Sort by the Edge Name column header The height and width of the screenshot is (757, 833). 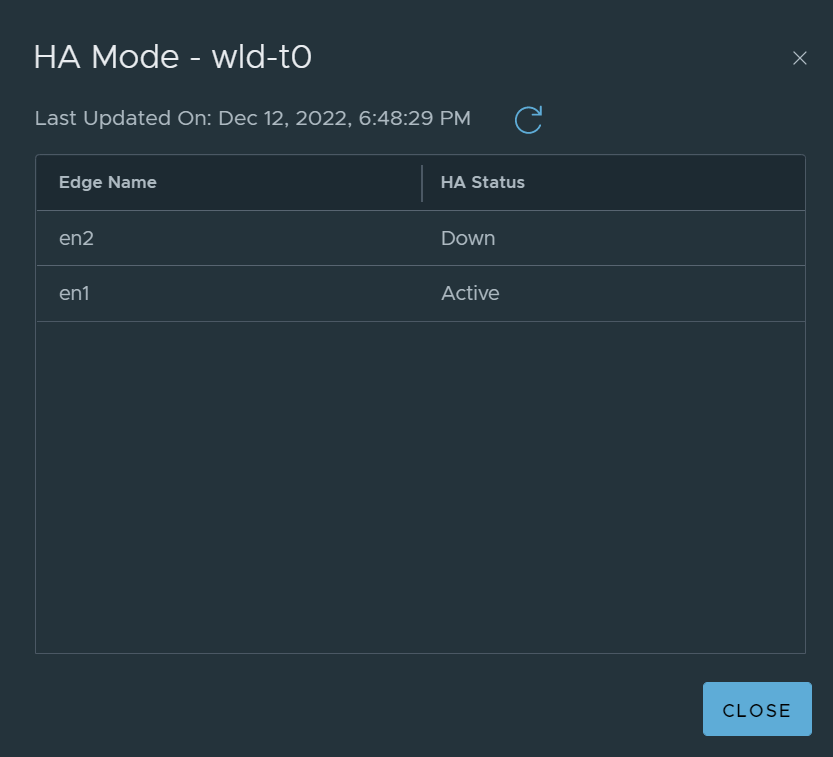click(108, 182)
